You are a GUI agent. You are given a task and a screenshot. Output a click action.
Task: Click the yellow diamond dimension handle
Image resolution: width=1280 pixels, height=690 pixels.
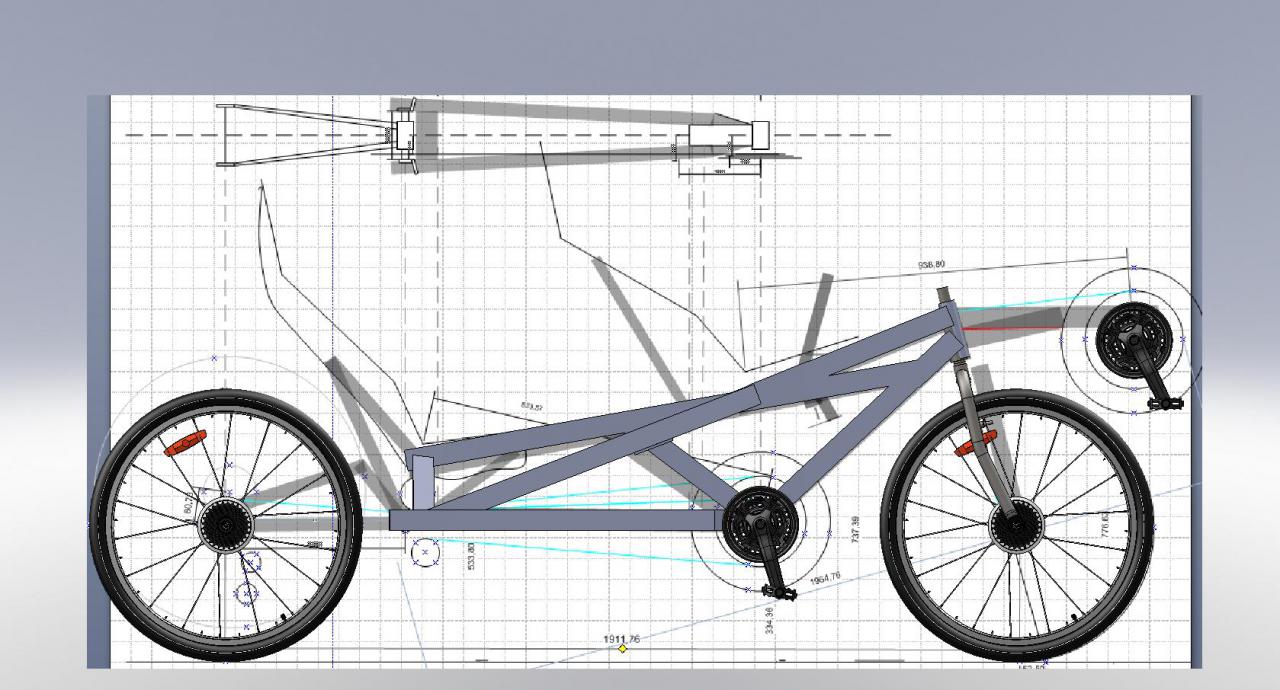click(x=622, y=649)
